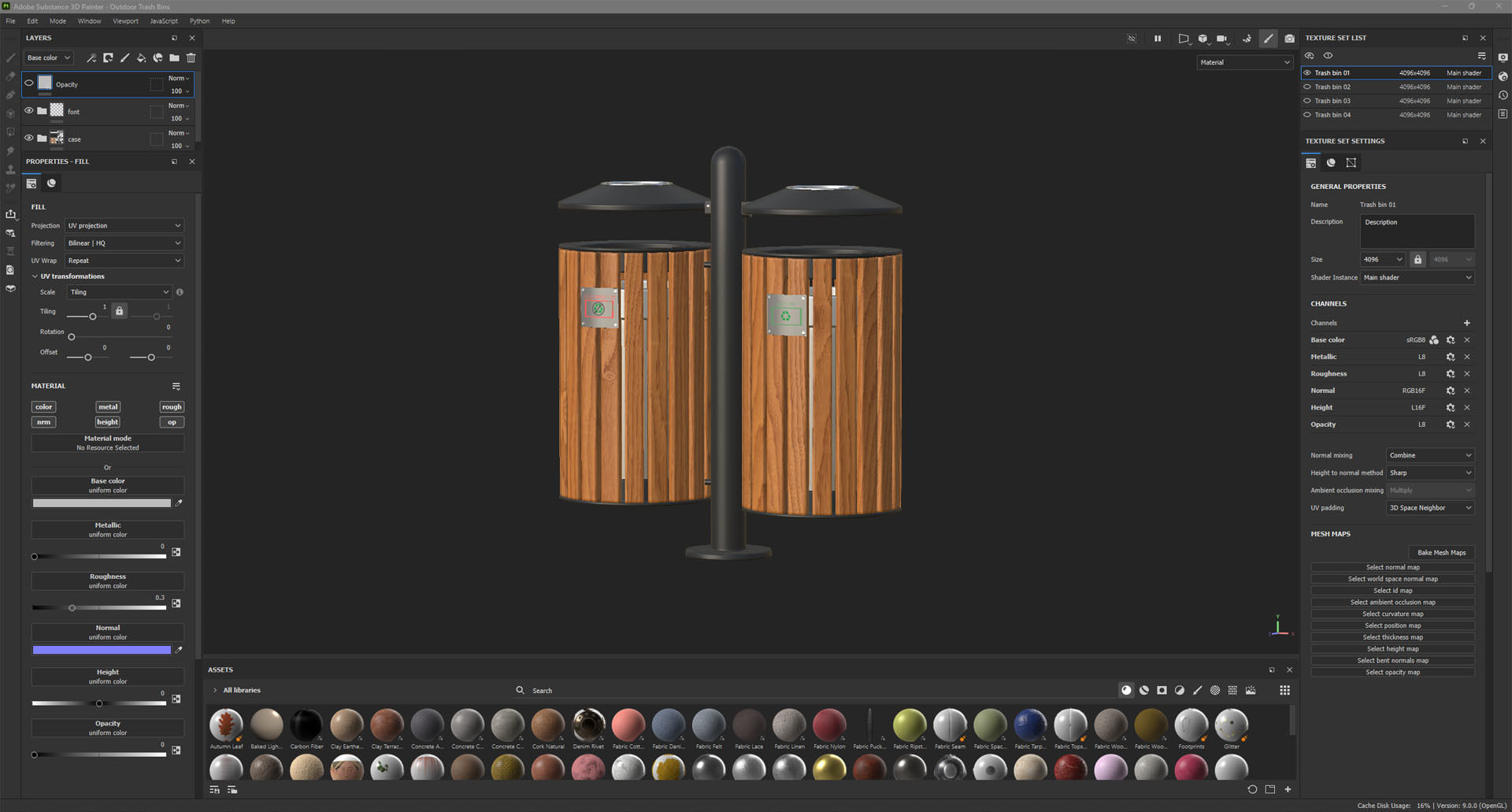
Task: Open the camera selection icon in viewport toolbar
Action: [1222, 38]
